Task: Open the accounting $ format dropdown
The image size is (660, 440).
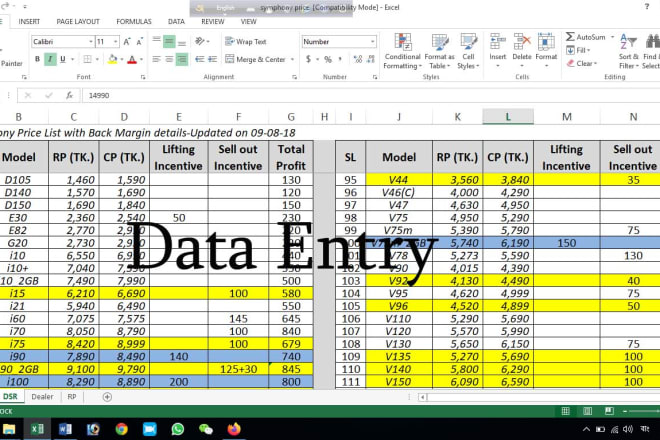Action: [318, 59]
